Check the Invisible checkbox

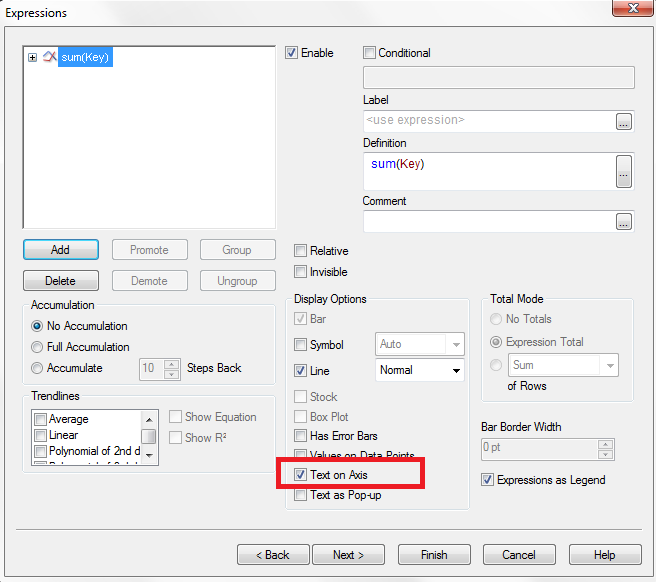(x=300, y=272)
